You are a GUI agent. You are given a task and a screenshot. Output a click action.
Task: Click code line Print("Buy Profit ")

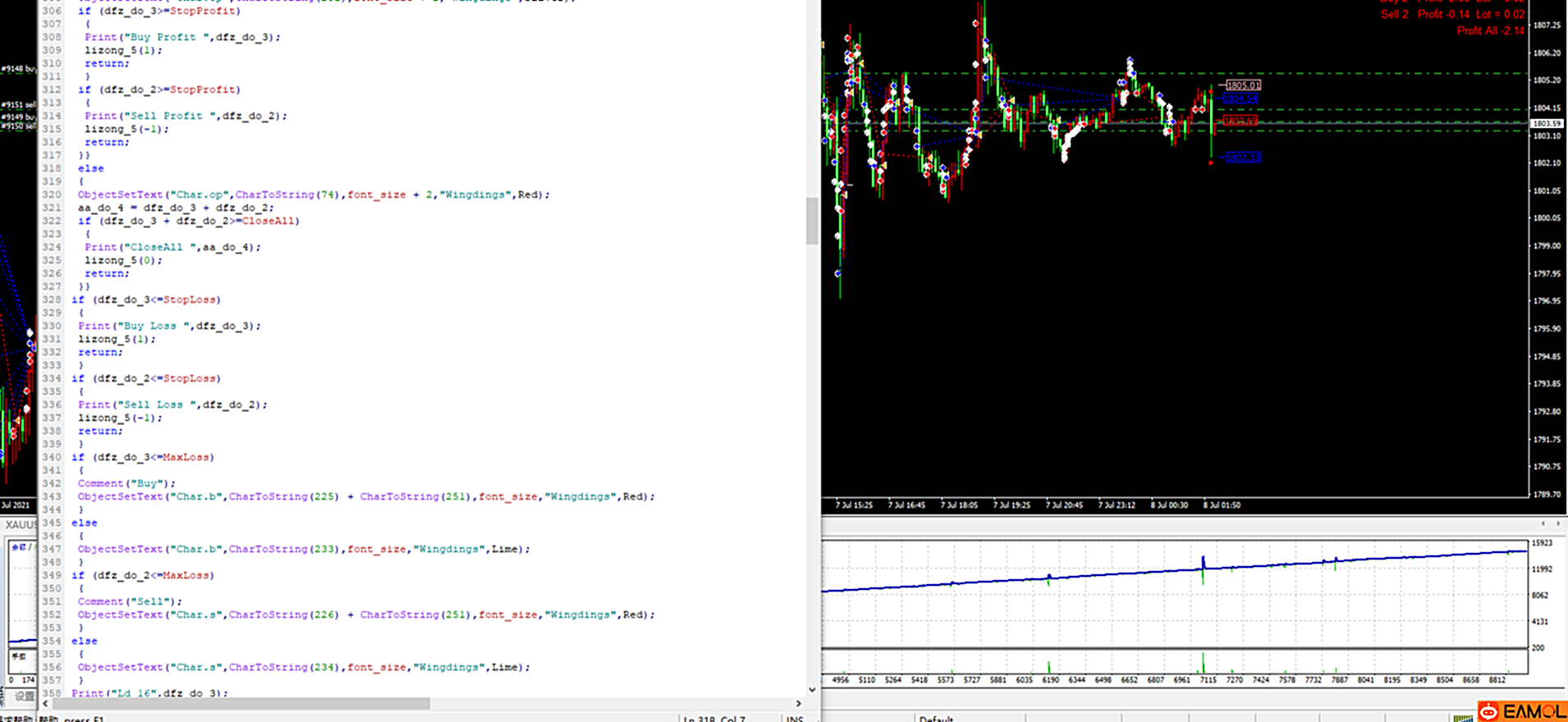point(182,37)
